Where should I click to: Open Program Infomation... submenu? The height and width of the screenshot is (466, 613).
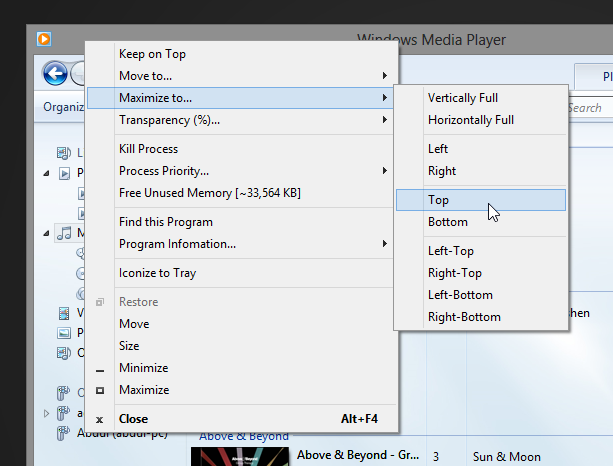(242, 244)
